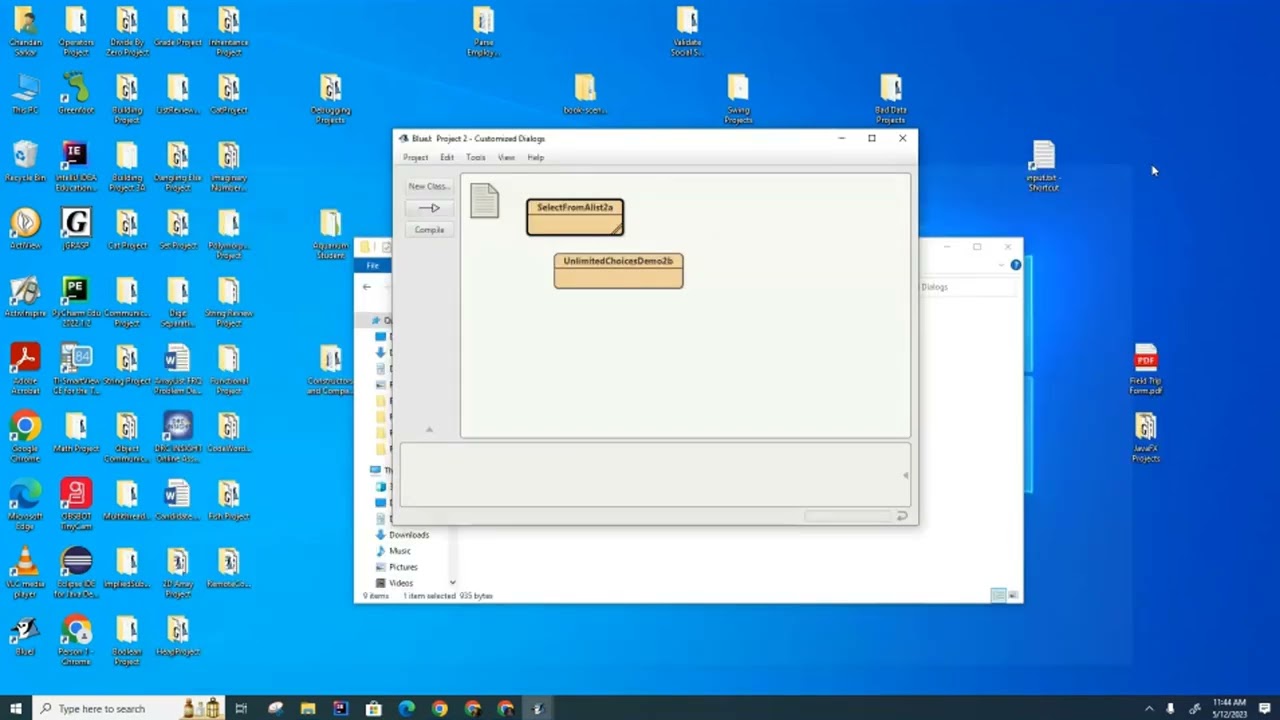Open the Fish Project desktop folder
The image size is (1280, 720).
tap(229, 499)
